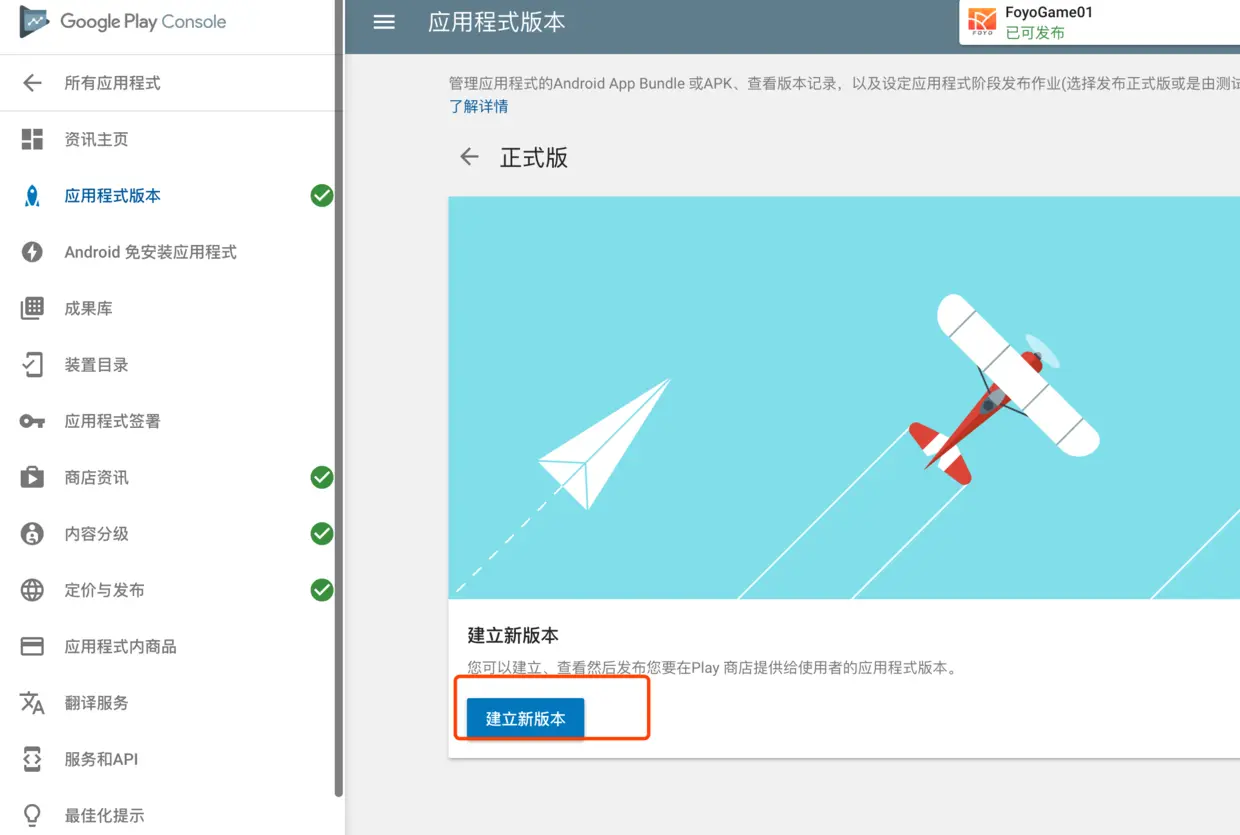Click the 翻译服务 translation icon
The width and height of the screenshot is (1240, 835).
pyautogui.click(x=31, y=702)
